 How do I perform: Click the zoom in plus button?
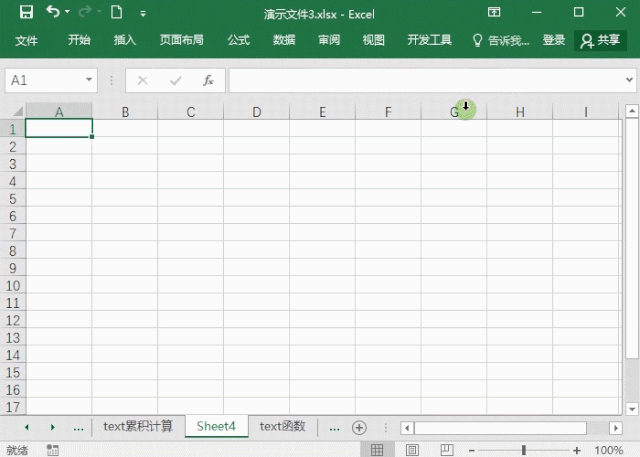(577, 450)
